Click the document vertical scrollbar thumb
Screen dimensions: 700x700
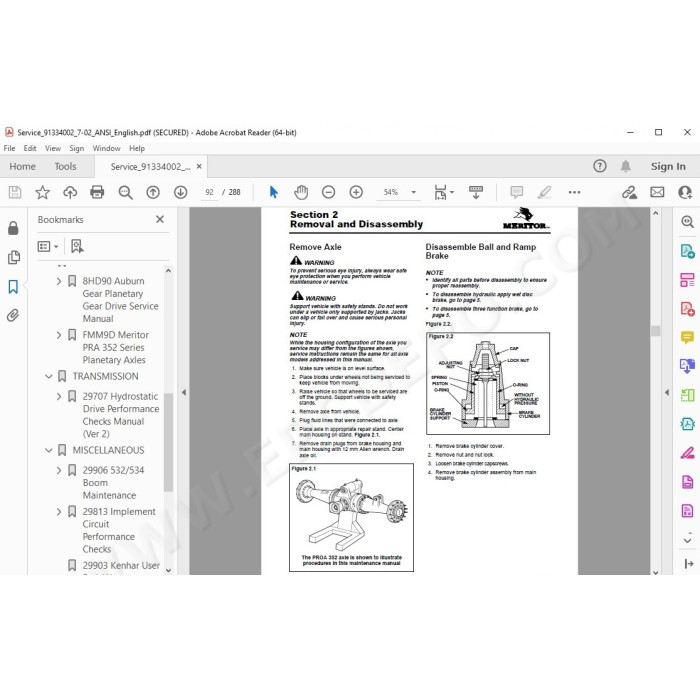pyautogui.click(x=655, y=331)
